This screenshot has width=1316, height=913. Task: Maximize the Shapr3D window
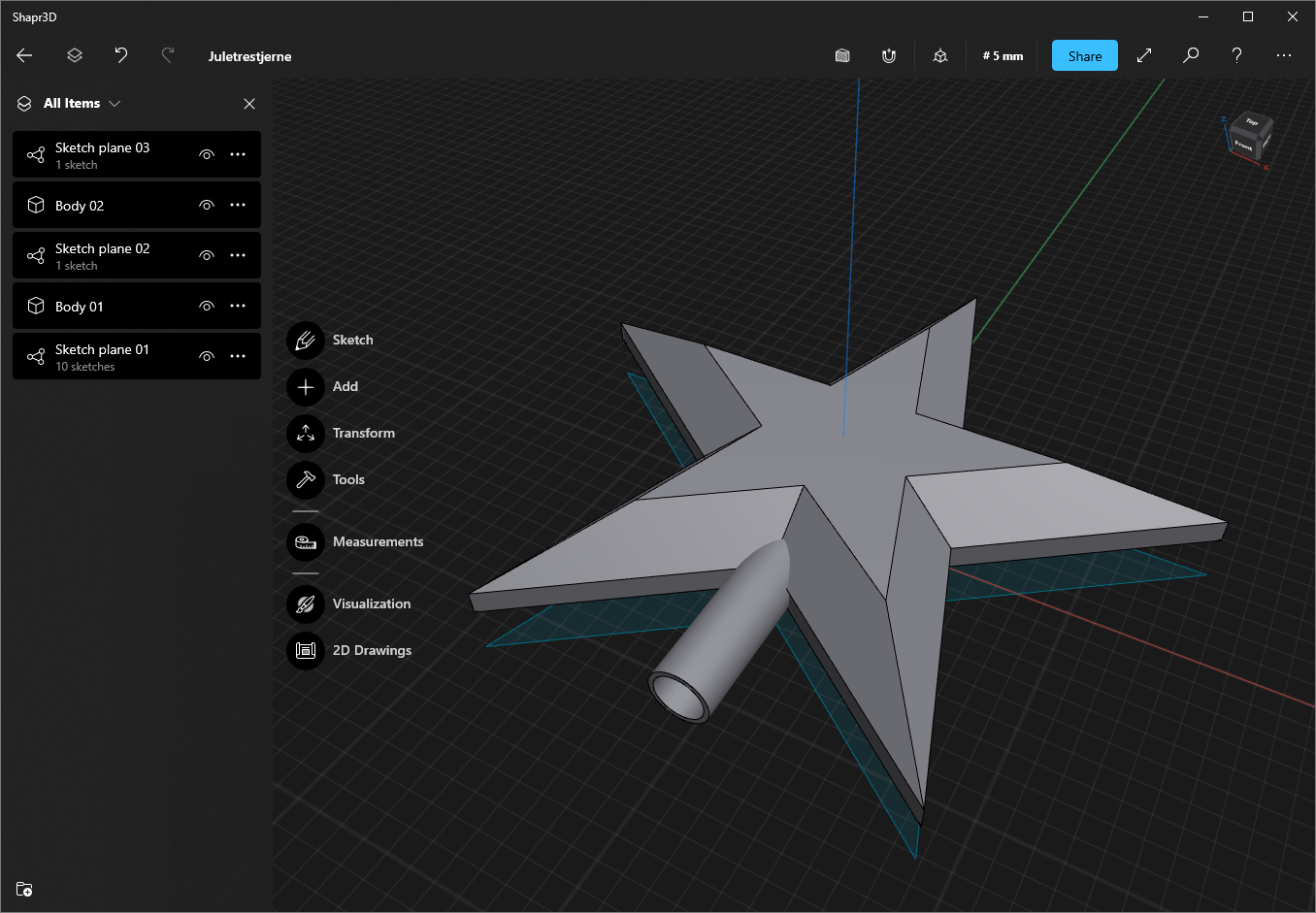1248,16
